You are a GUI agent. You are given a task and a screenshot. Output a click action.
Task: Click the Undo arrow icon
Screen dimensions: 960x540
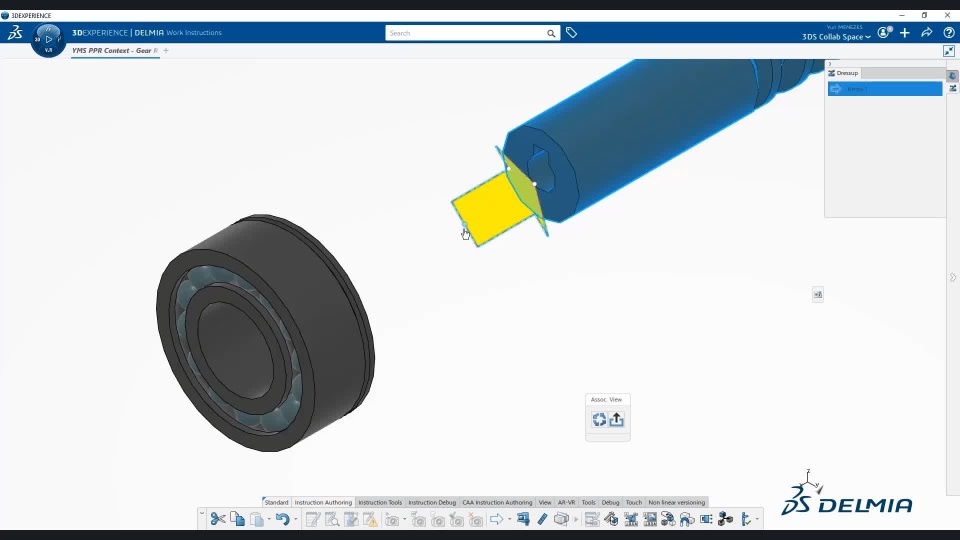click(282, 519)
